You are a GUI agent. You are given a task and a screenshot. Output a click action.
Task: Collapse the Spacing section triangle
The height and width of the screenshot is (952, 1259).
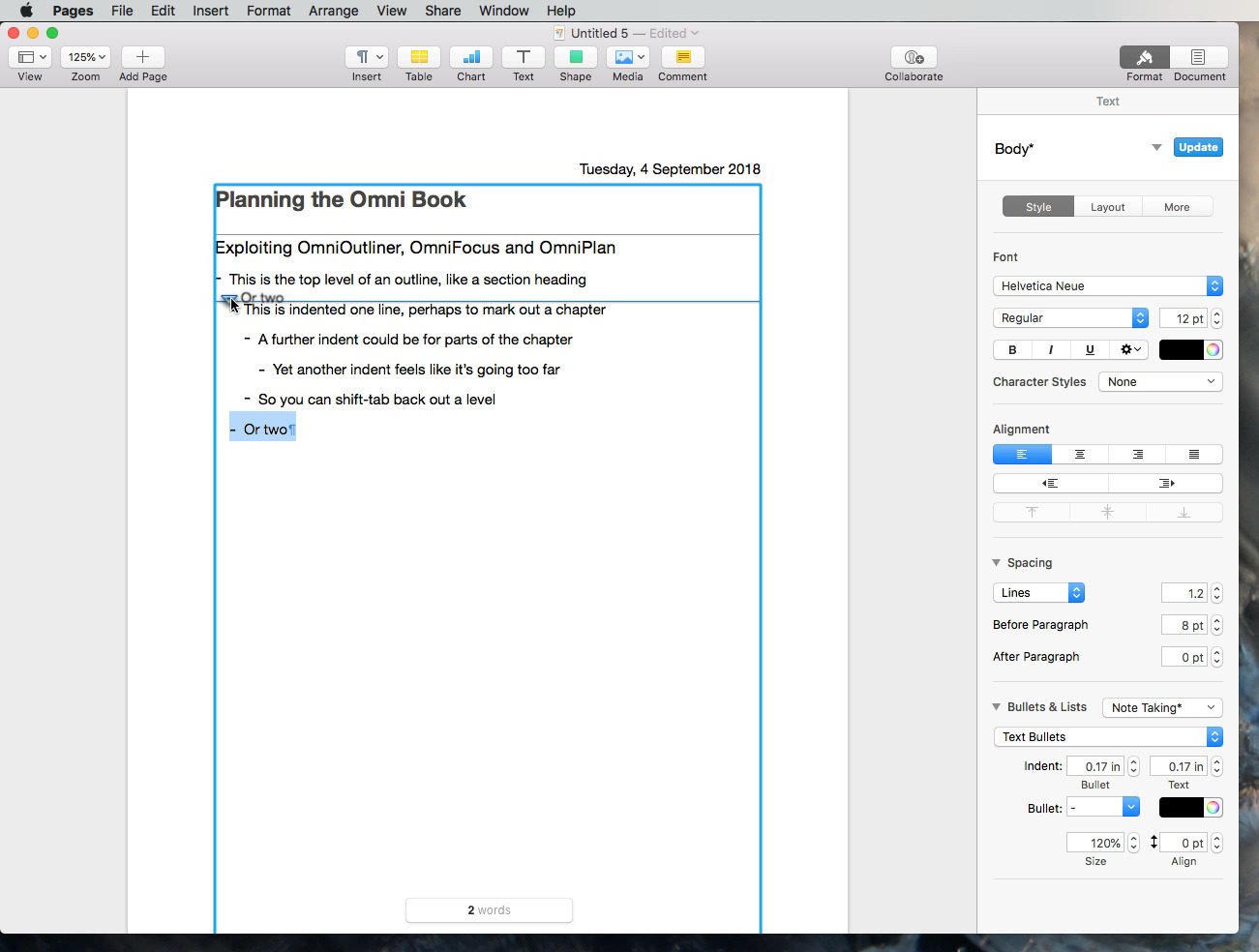click(997, 562)
